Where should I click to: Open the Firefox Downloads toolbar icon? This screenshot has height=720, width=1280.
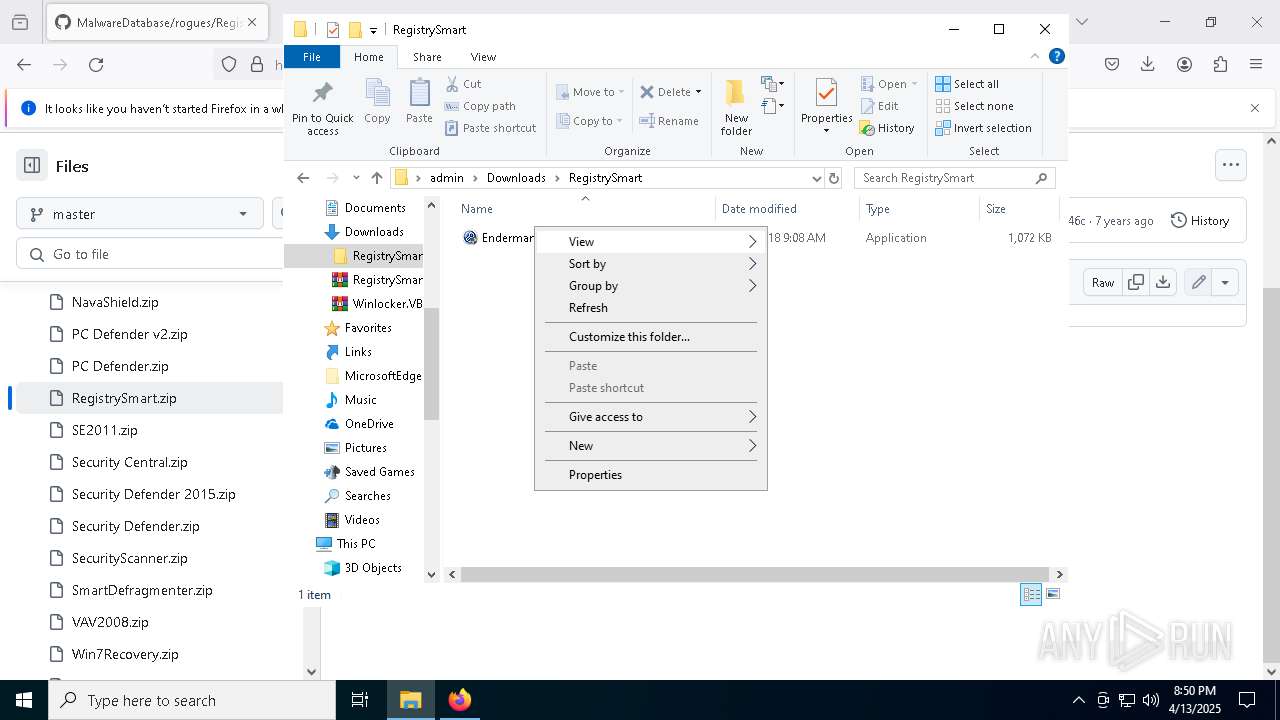(1148, 65)
